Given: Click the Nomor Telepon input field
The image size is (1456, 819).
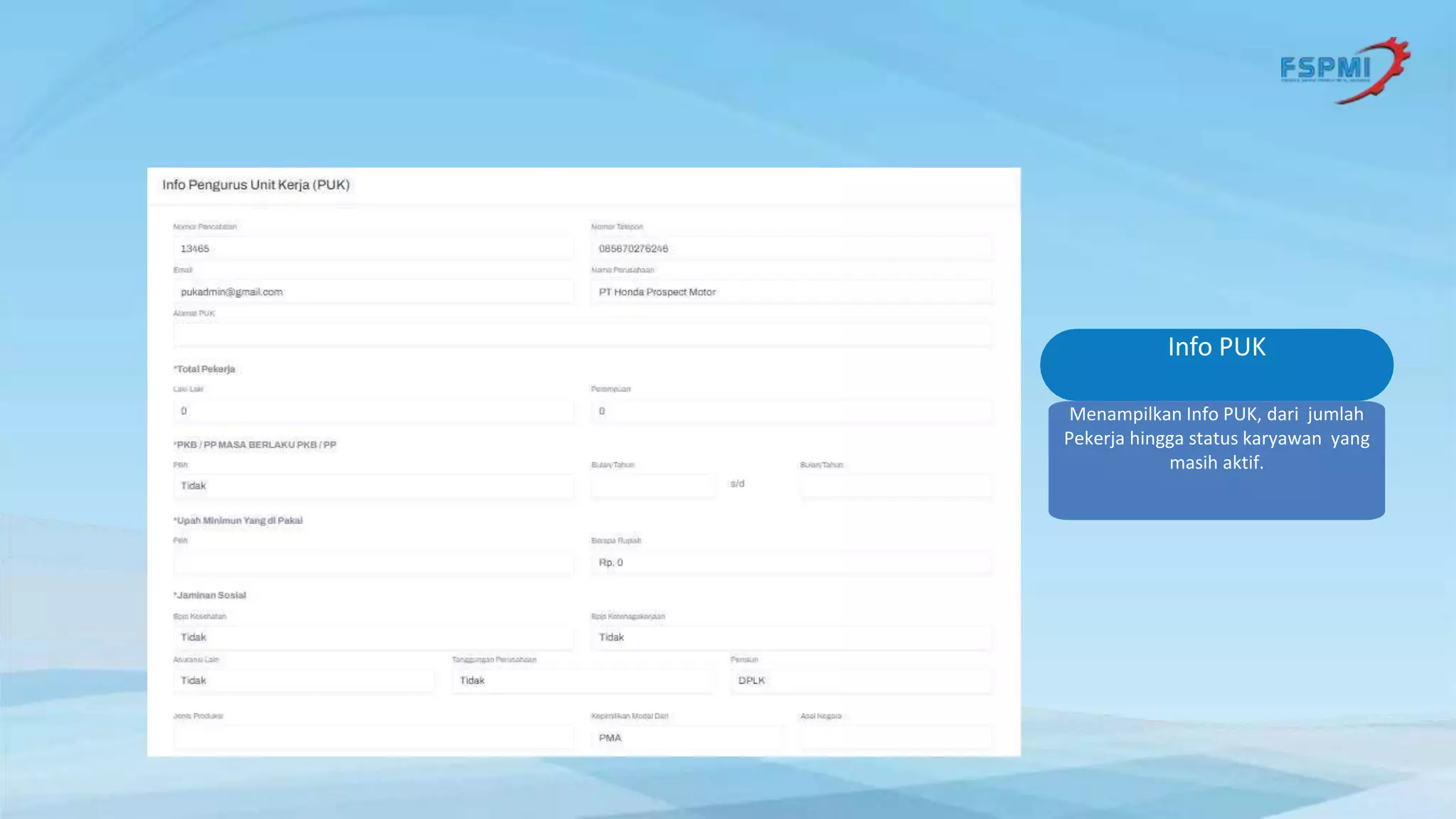Looking at the screenshot, I should click(791, 249).
